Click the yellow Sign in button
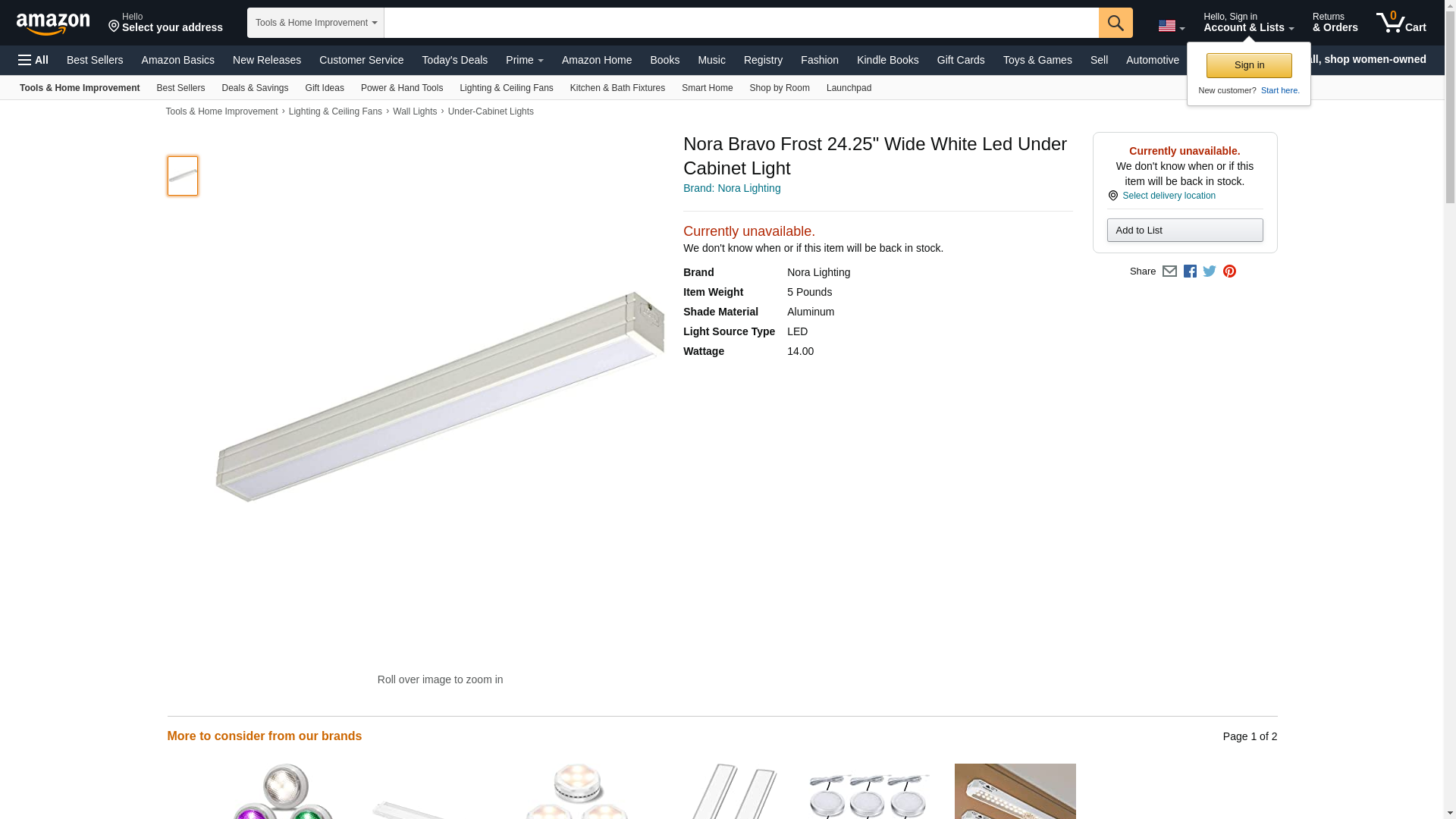This screenshot has height=819, width=1456. pos(1249,65)
